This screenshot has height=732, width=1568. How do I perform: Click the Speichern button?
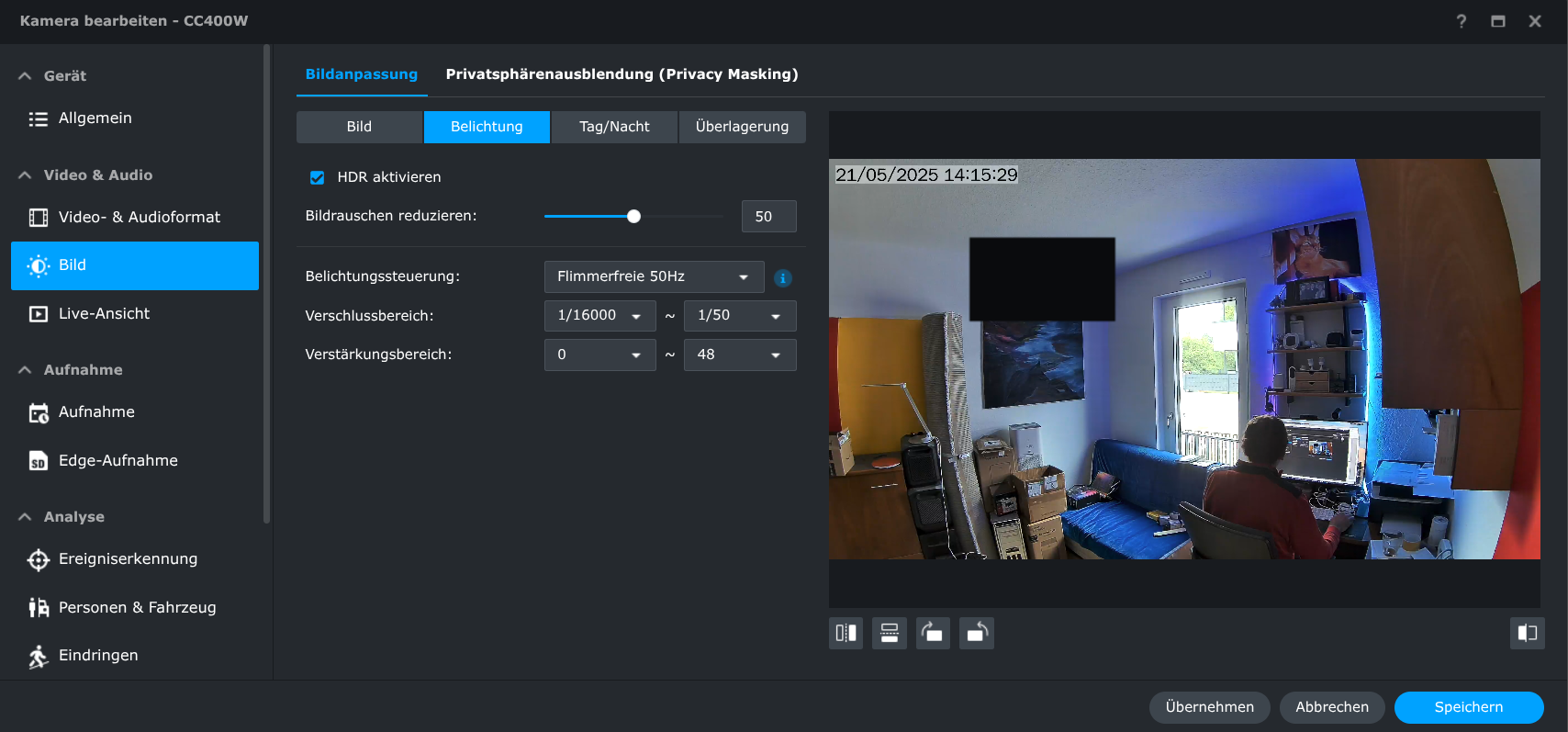pos(1468,707)
